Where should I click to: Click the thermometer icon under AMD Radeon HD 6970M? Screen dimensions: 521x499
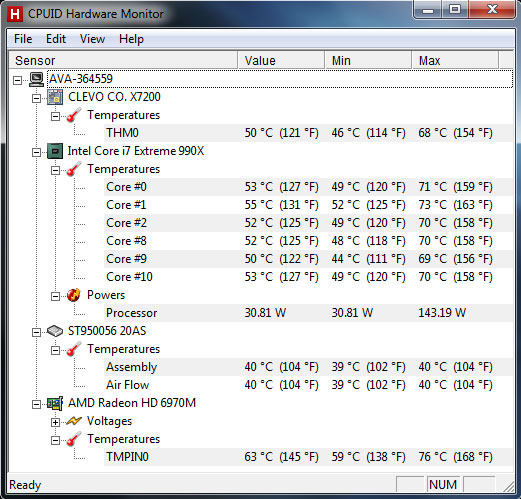74,439
